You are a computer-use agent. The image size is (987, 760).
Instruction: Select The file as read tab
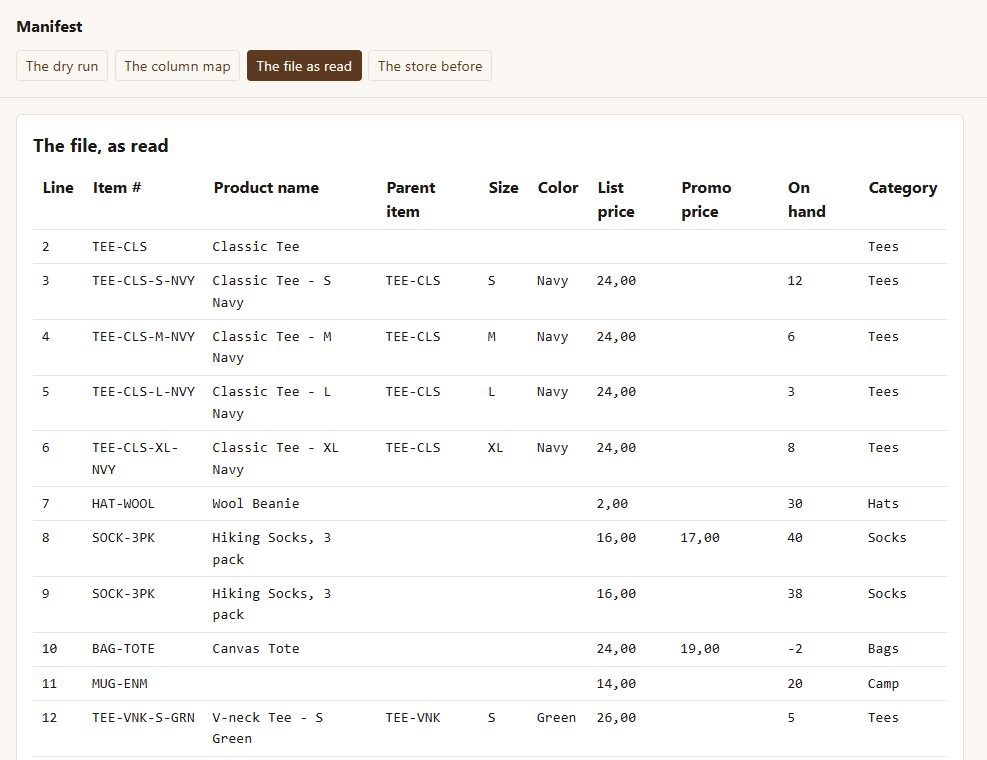(304, 66)
